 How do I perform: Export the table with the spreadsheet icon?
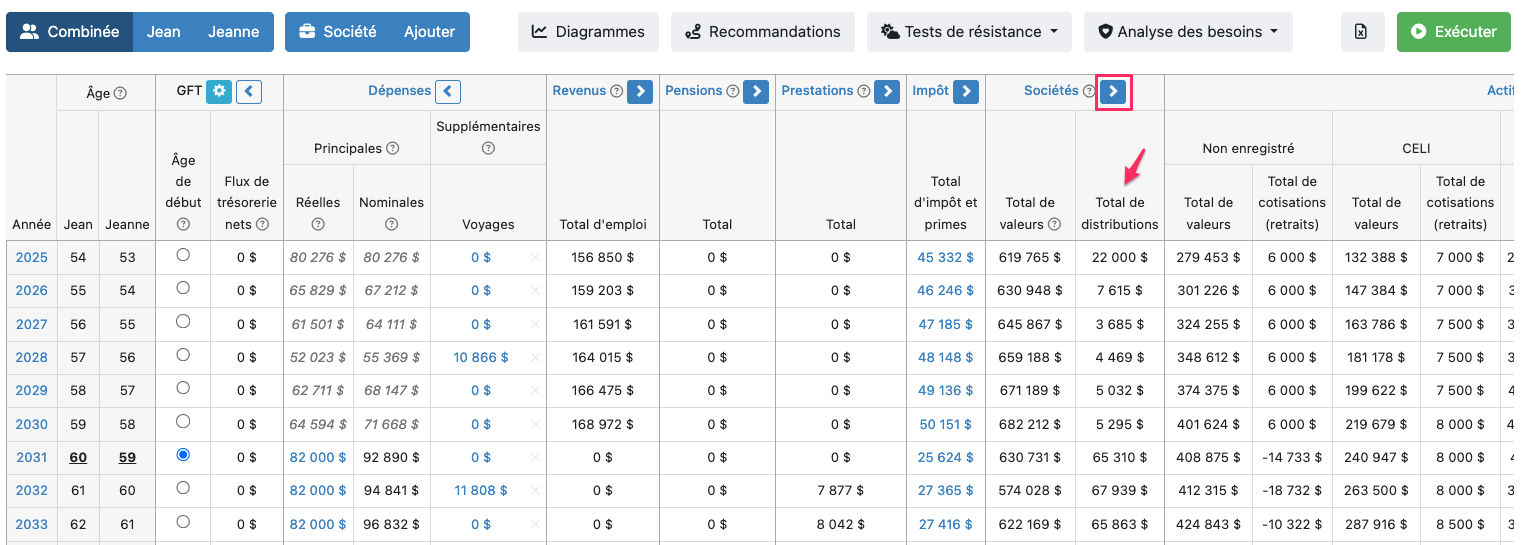[x=1362, y=32]
